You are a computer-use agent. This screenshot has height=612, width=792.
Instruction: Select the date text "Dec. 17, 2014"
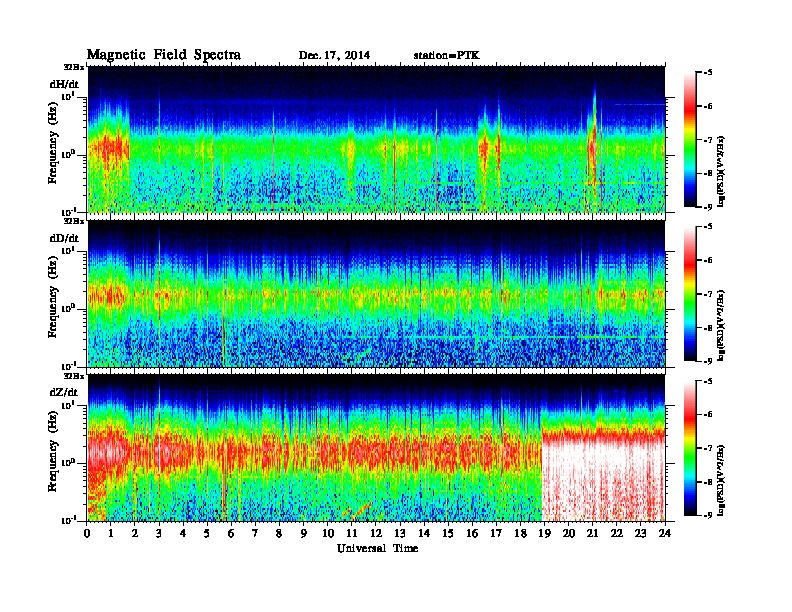(334, 56)
